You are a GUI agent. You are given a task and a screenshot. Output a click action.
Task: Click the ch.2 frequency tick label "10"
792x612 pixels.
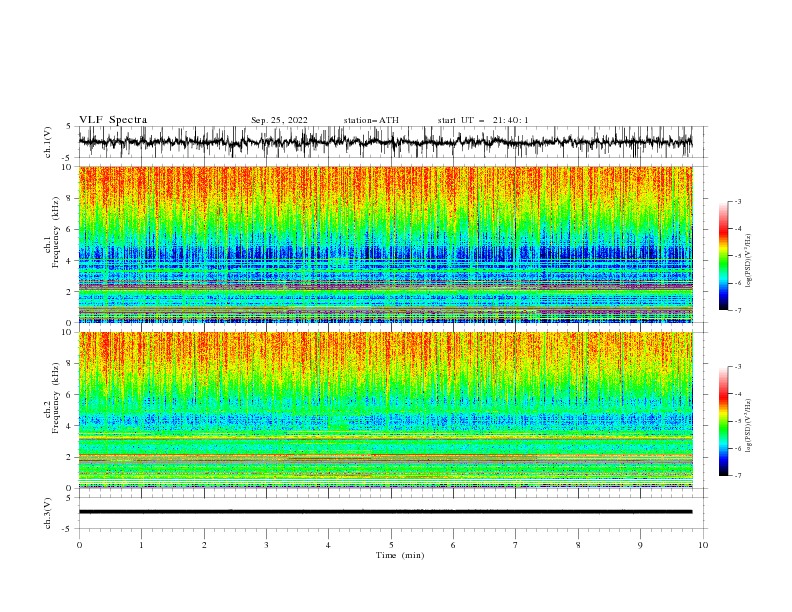(68, 332)
